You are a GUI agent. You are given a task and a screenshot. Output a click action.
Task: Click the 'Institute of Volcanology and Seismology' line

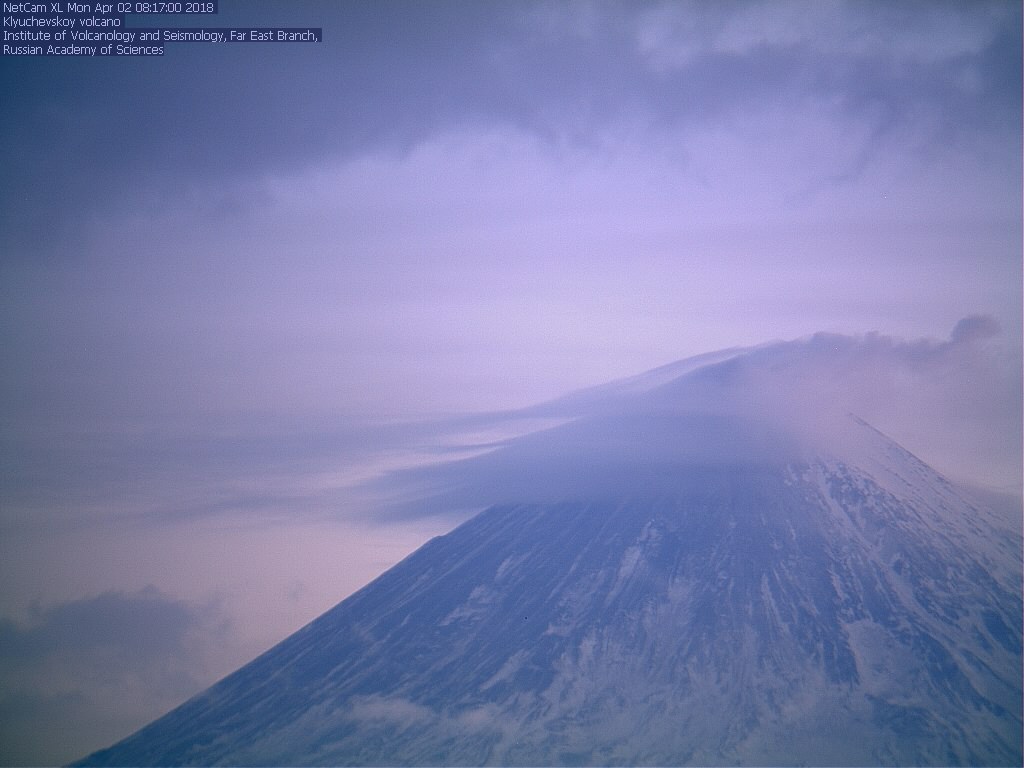pyautogui.click(x=161, y=36)
